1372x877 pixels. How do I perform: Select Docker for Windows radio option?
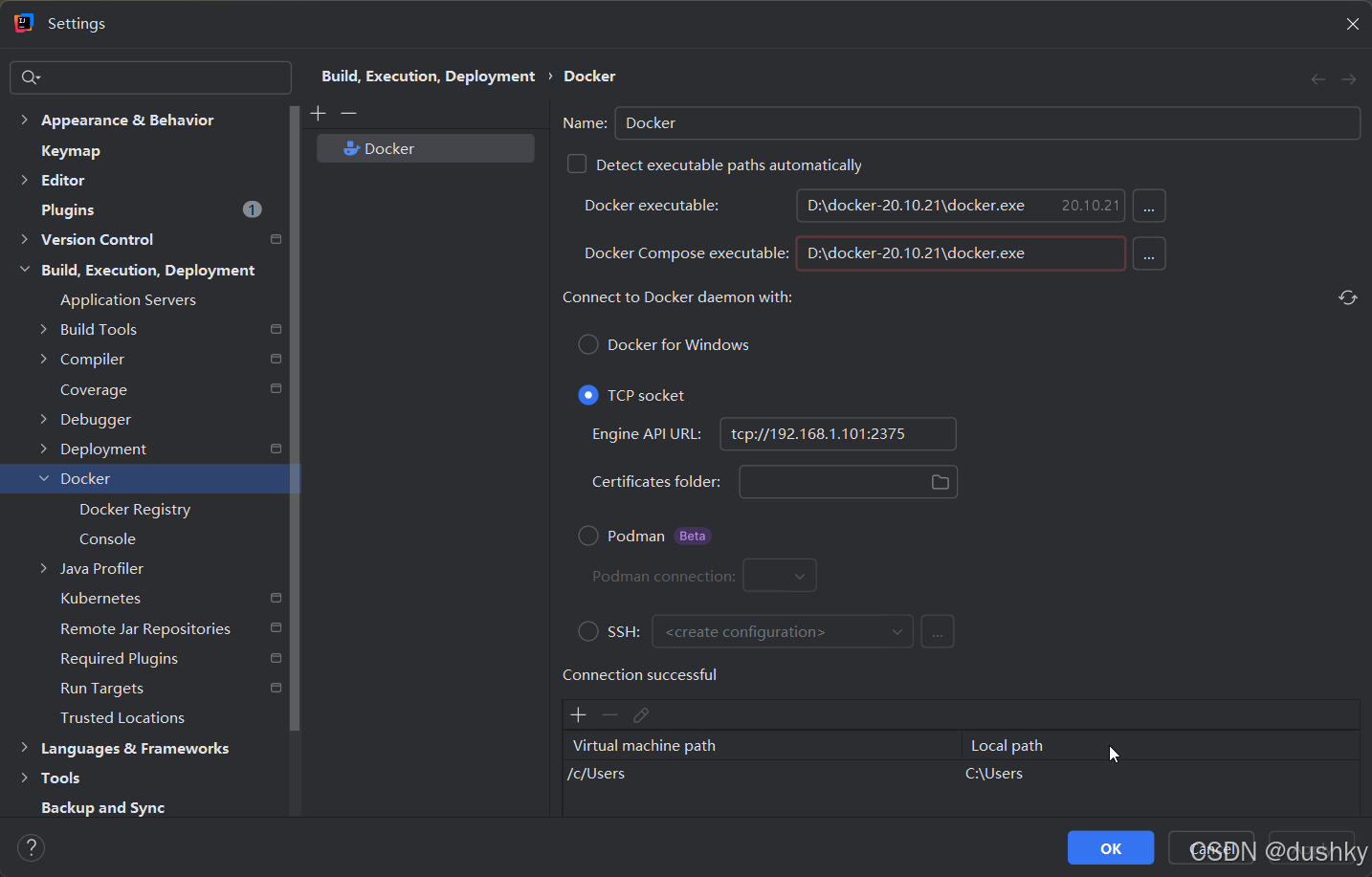[x=588, y=344]
